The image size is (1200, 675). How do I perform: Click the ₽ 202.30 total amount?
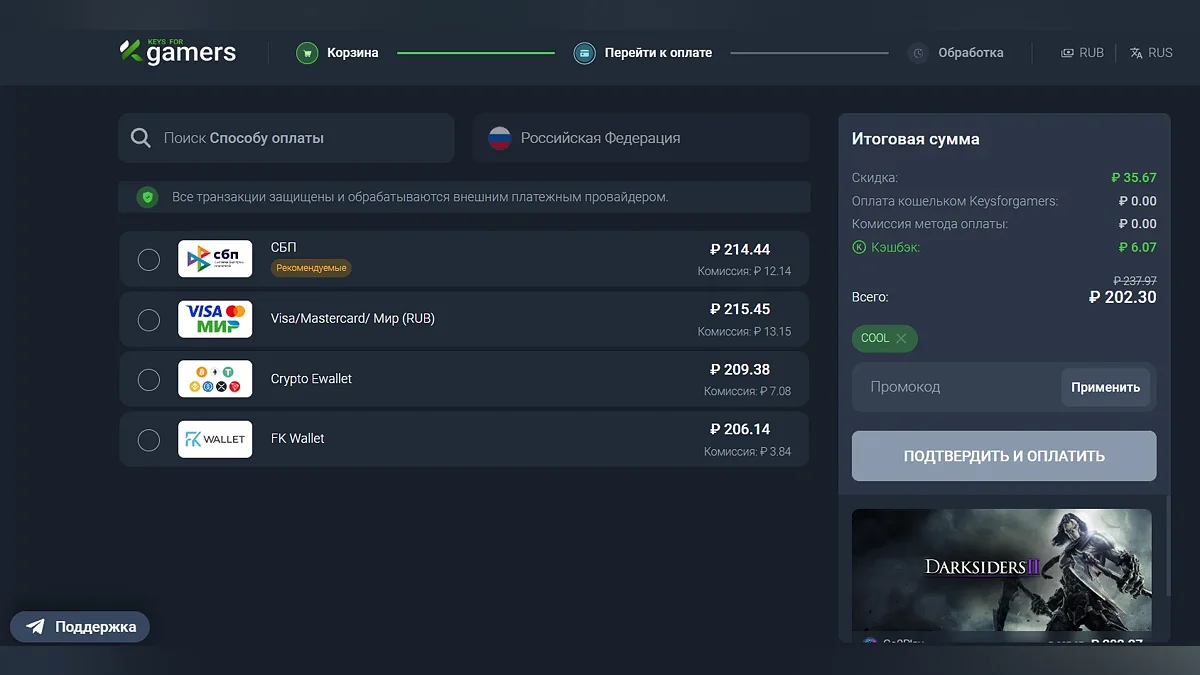click(1122, 297)
